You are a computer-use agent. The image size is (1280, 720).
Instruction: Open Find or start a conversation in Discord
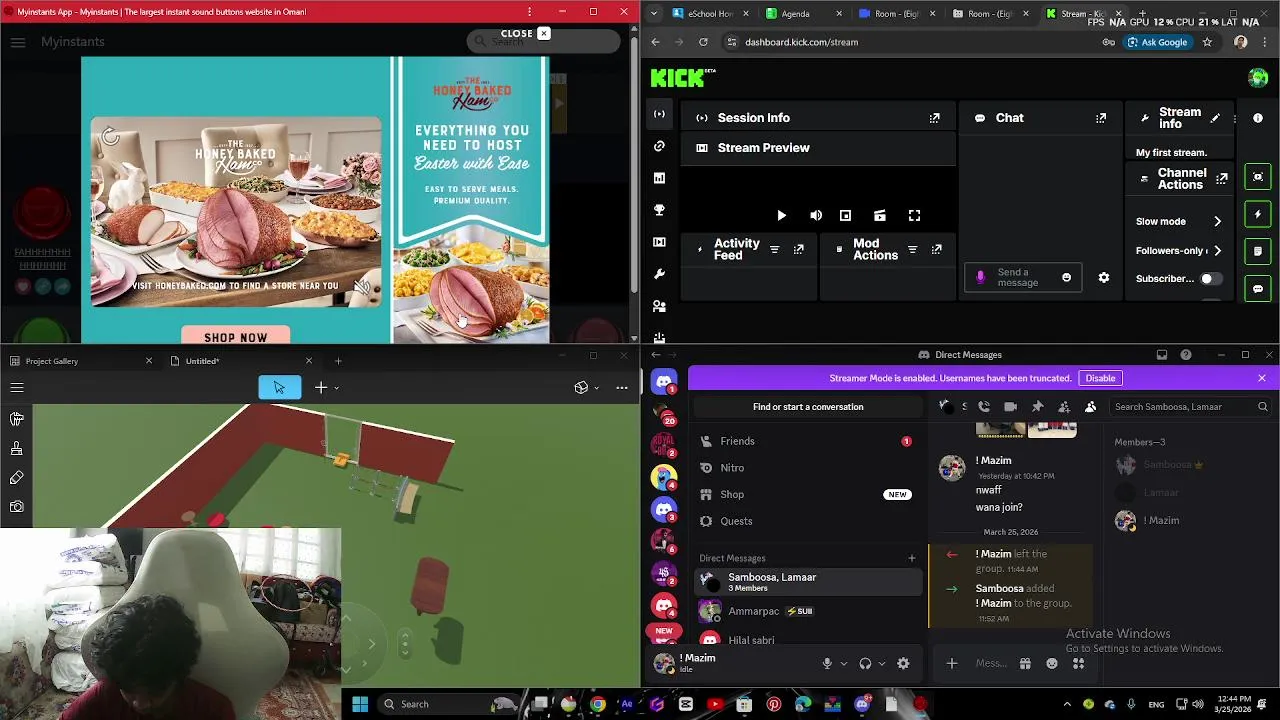[x=808, y=407]
